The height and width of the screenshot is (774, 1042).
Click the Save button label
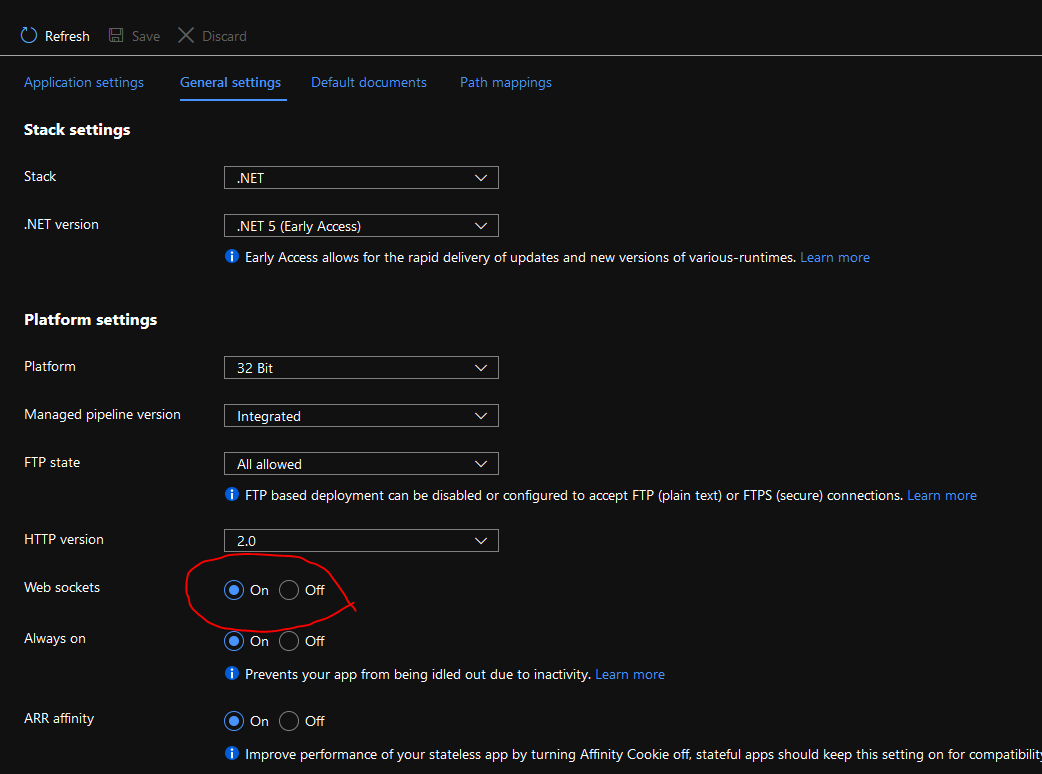coord(146,36)
